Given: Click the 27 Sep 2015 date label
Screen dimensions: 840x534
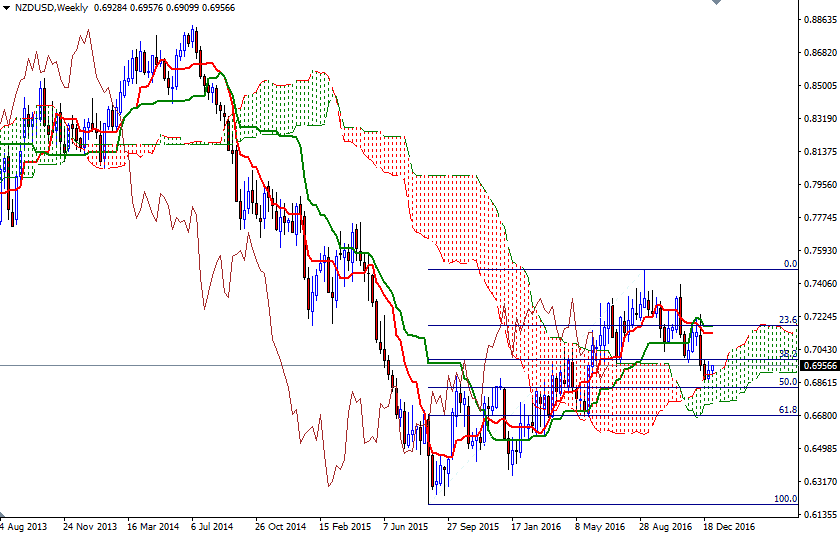Looking at the screenshot, I should coord(473,527).
